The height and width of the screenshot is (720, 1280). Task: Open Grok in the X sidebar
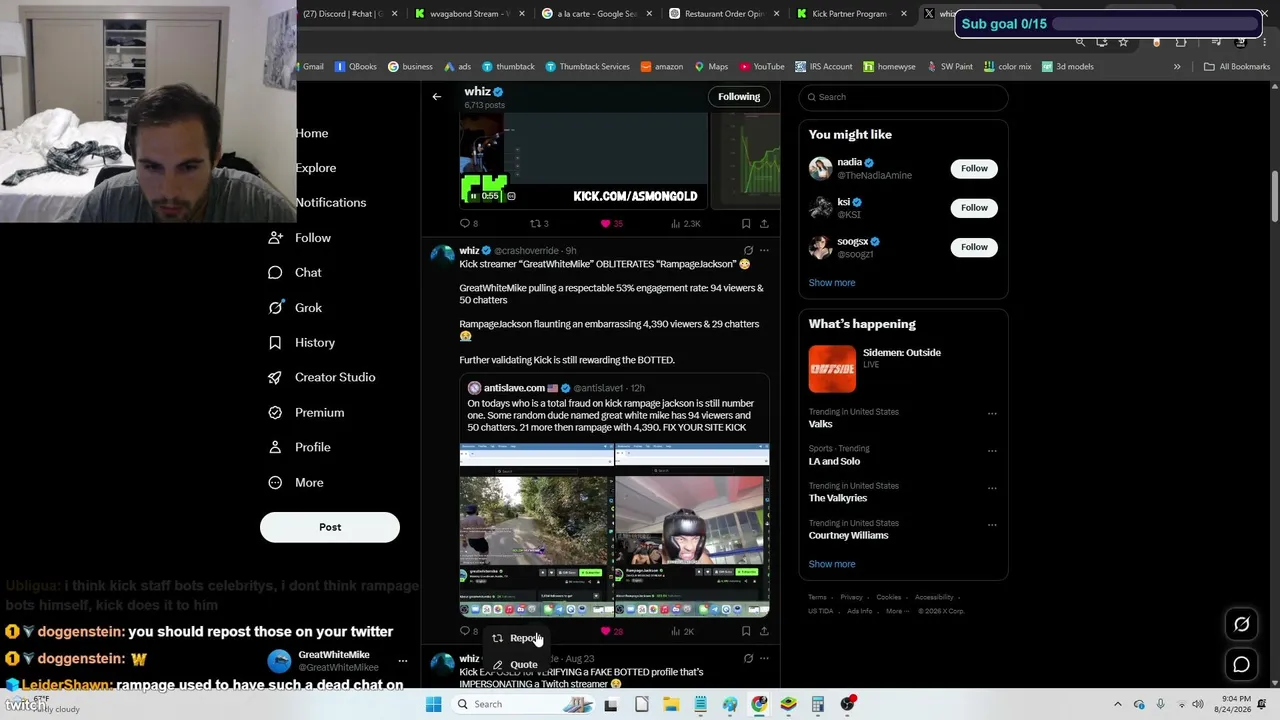[x=295, y=308]
